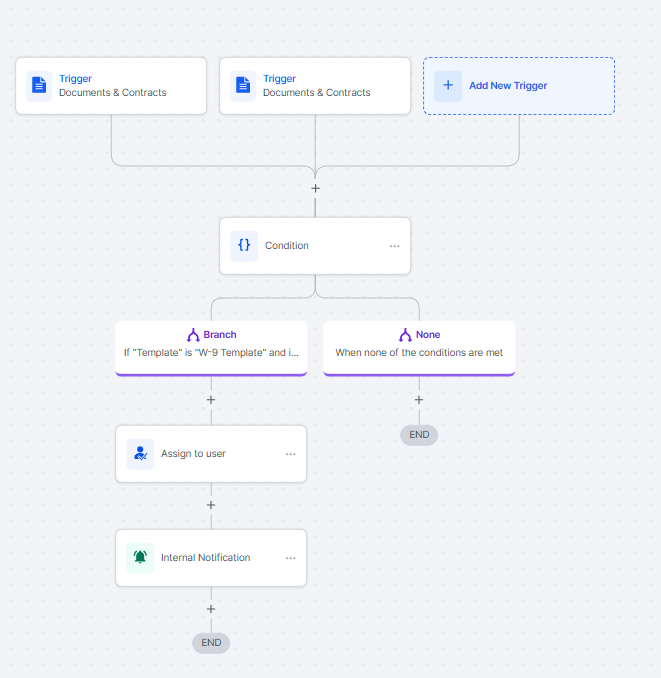Click the END marker under the None branch

[419, 435]
